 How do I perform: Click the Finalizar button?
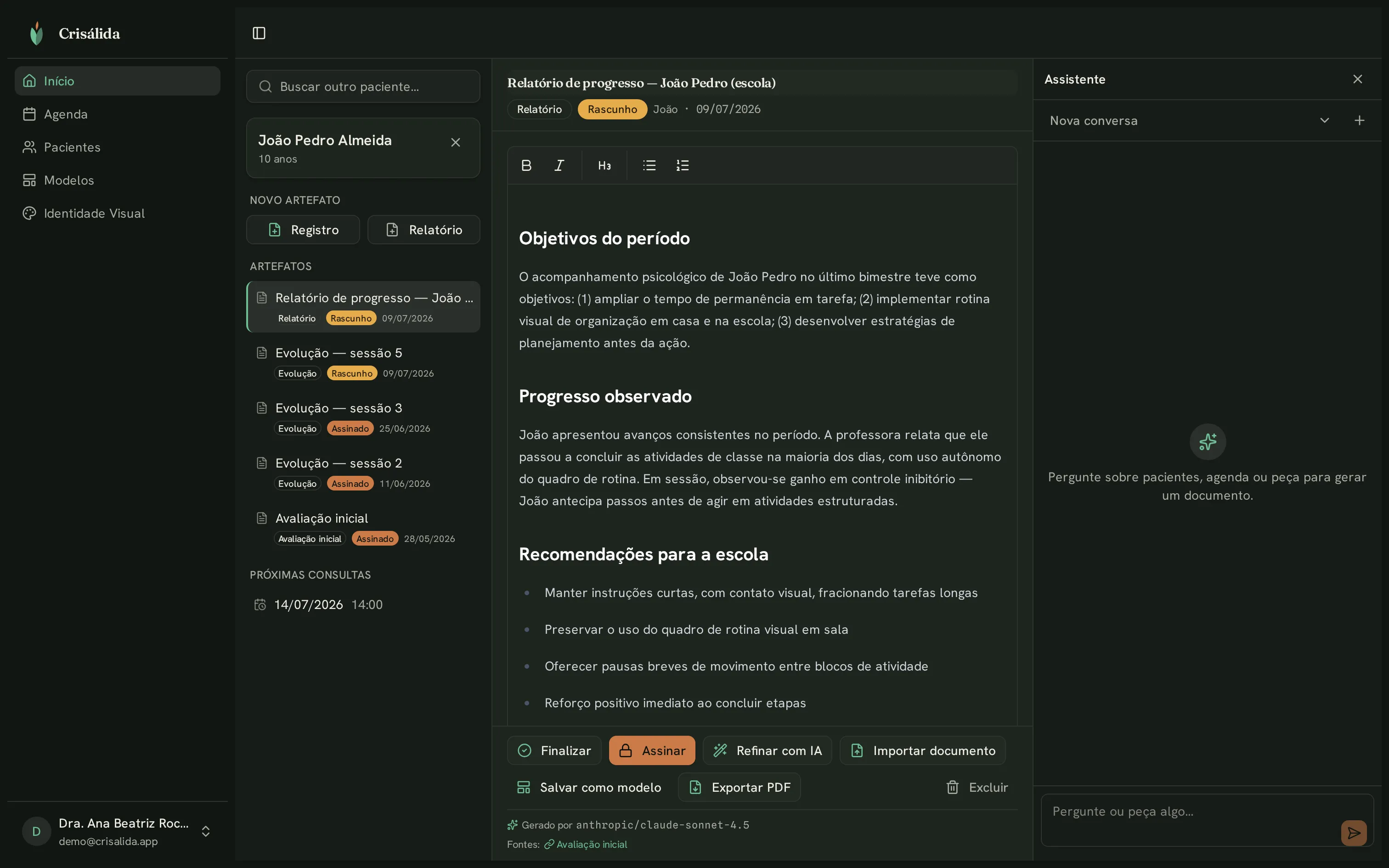click(554, 750)
